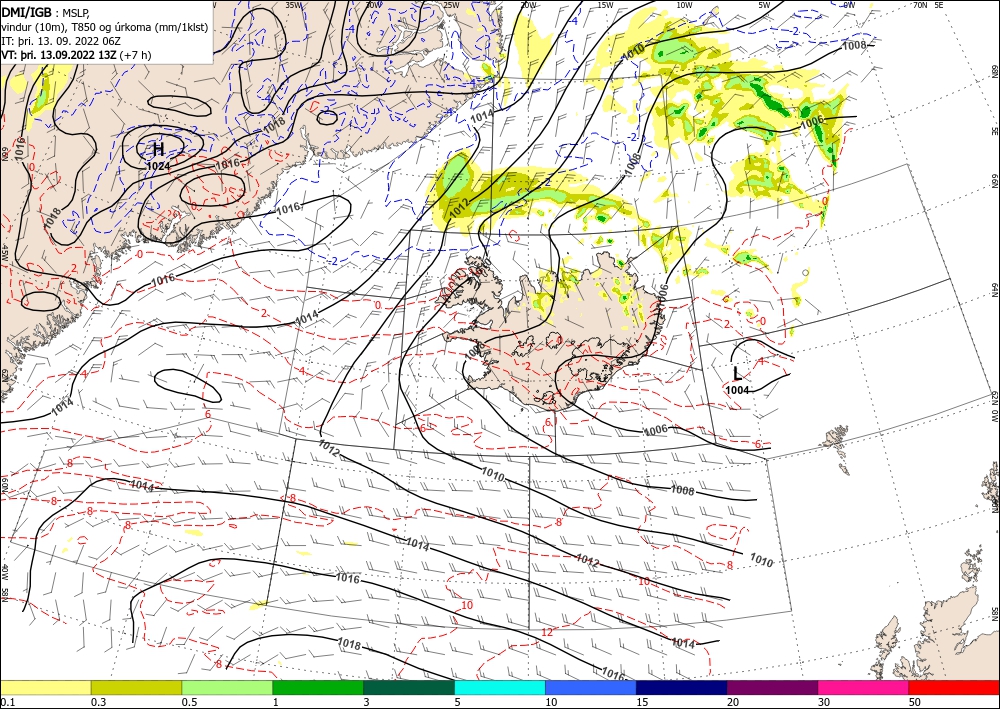Image resolution: width=1000 pixels, height=709 pixels.
Task: Click the dark green 3 mm legend swatch
Action: [x=409, y=687]
